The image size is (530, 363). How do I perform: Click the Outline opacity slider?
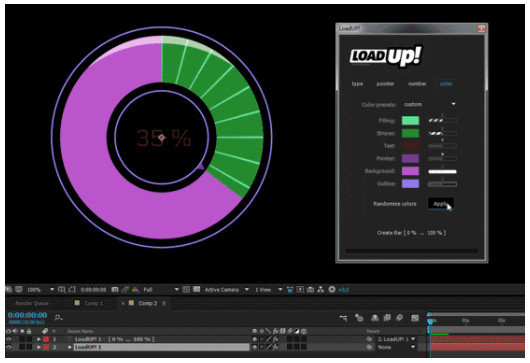(442, 184)
